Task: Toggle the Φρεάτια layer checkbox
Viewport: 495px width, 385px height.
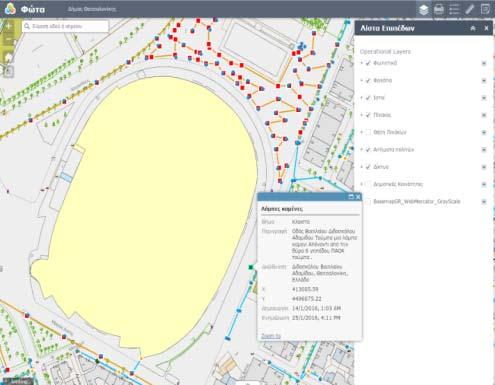Action: (368, 80)
